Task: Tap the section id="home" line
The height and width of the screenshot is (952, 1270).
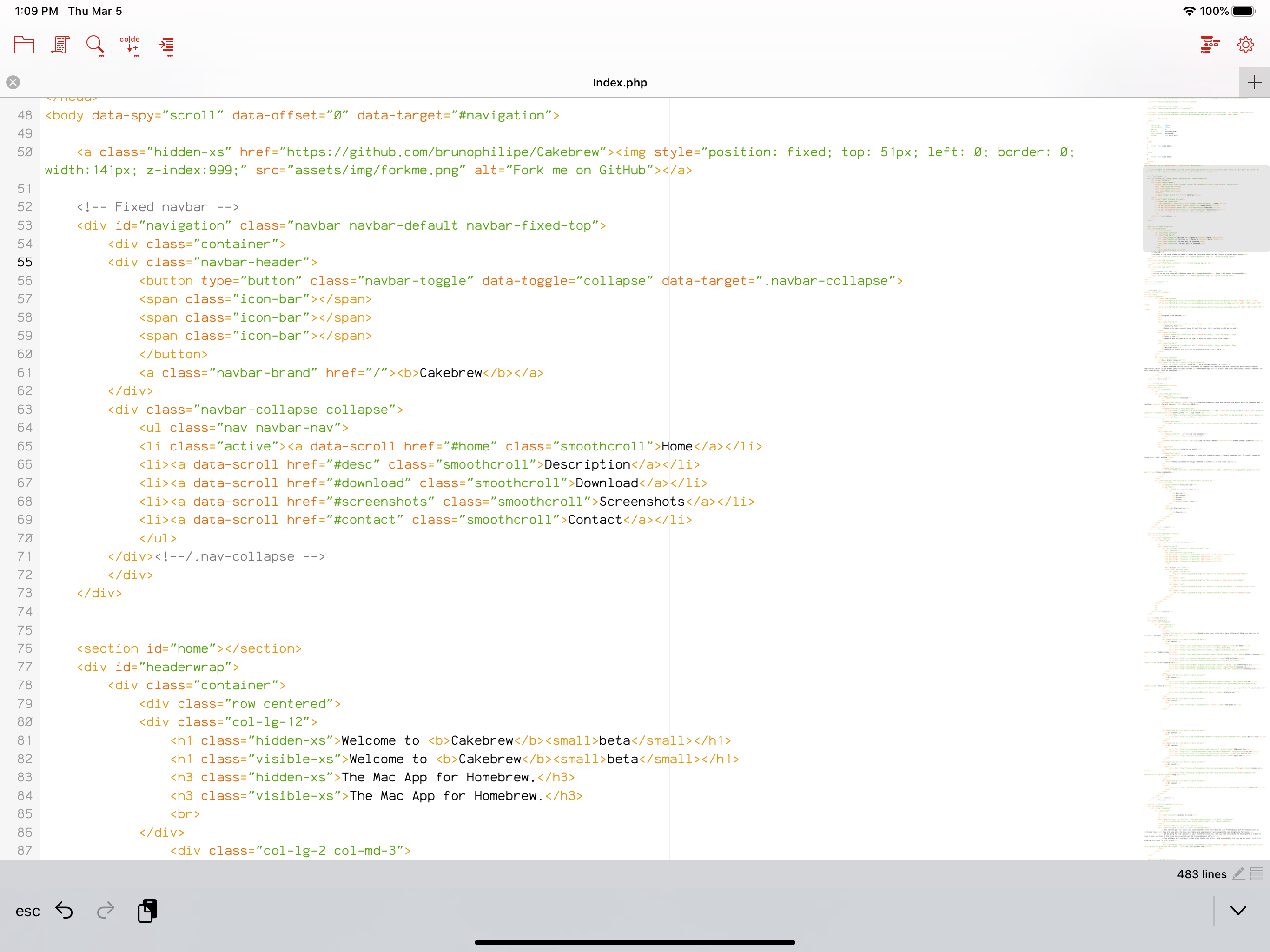Action: [189, 649]
